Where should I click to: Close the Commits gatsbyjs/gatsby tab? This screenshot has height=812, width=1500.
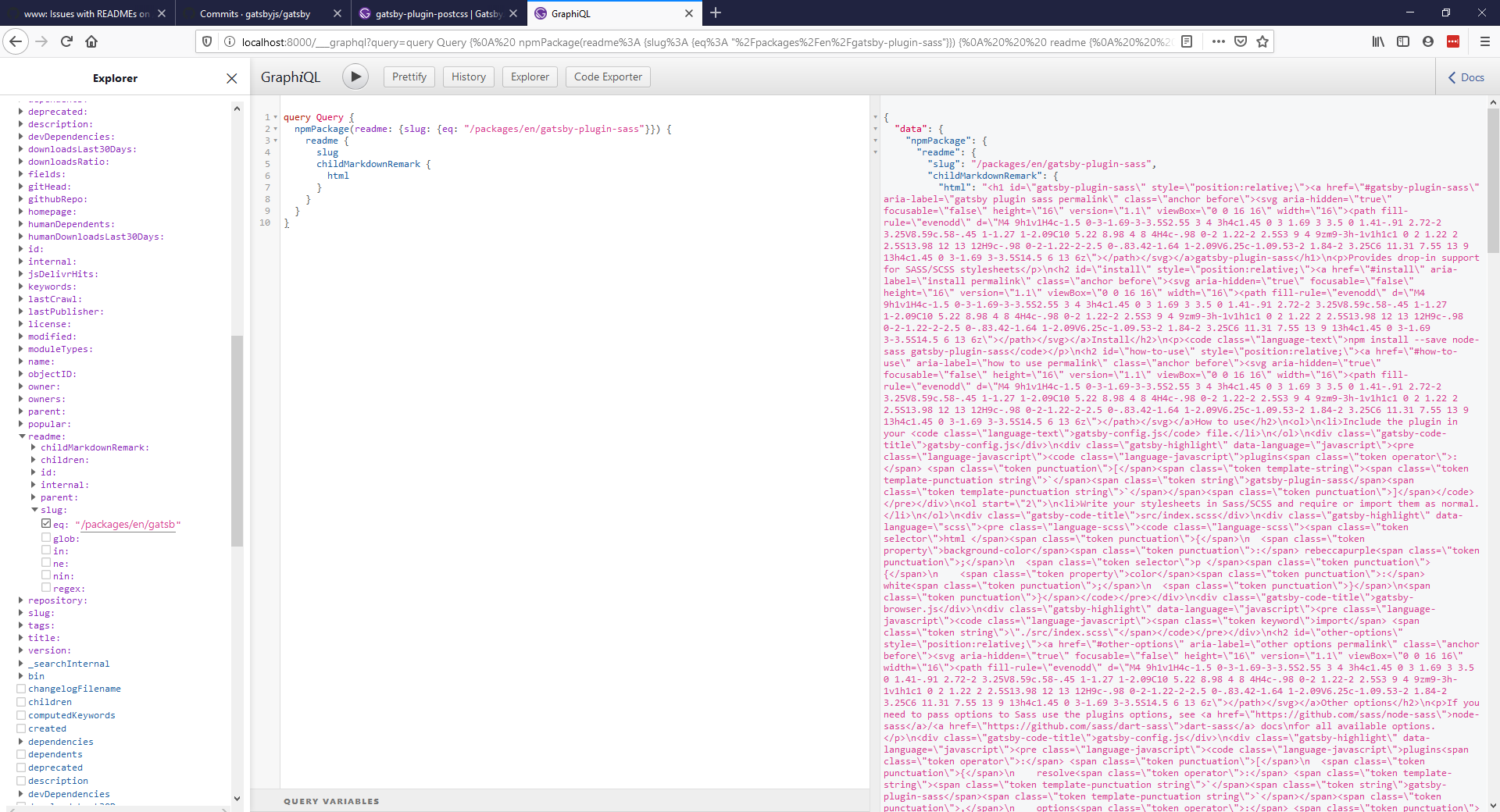tap(337, 13)
